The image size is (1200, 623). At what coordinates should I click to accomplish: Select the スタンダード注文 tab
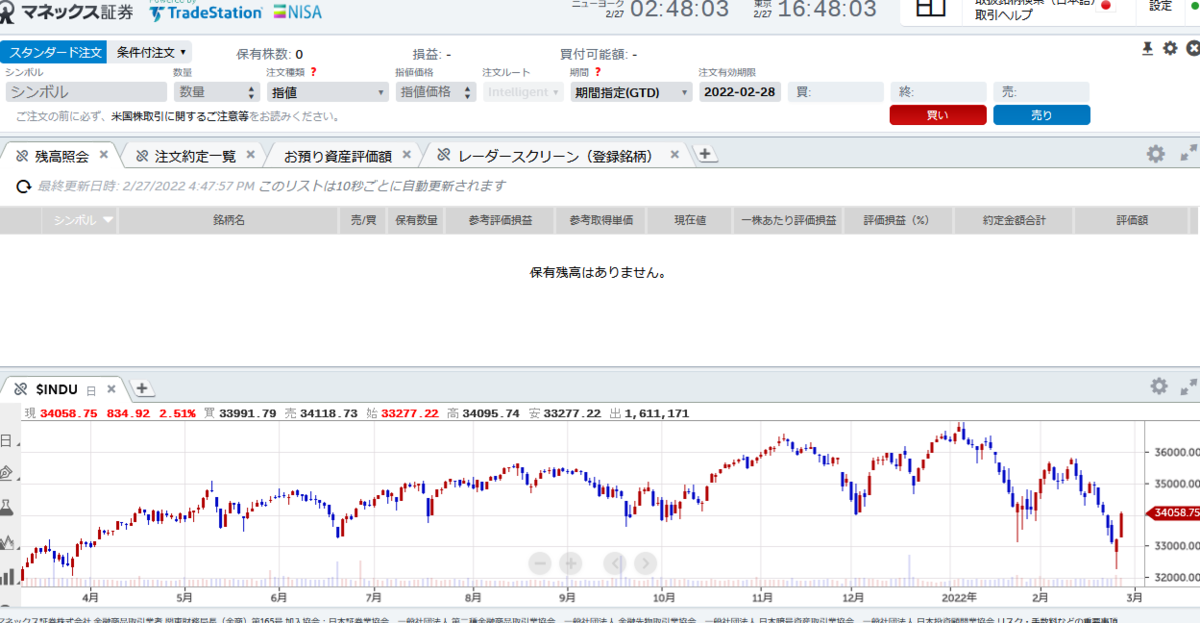[x=53, y=52]
